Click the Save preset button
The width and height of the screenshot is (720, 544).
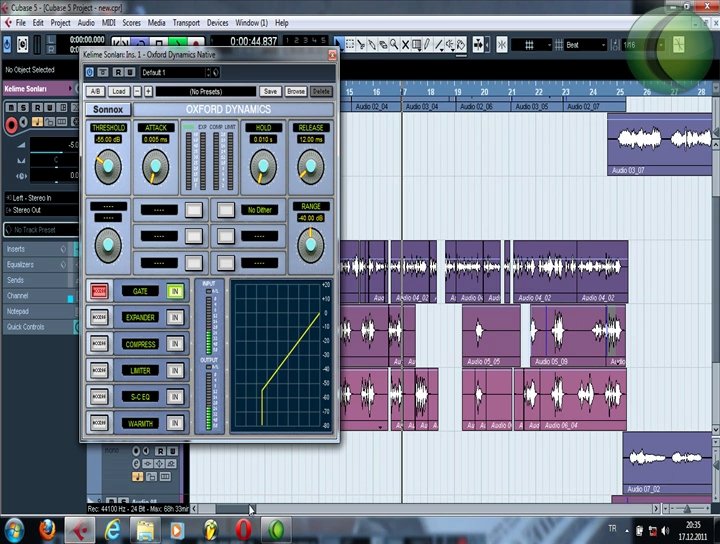pyautogui.click(x=270, y=91)
